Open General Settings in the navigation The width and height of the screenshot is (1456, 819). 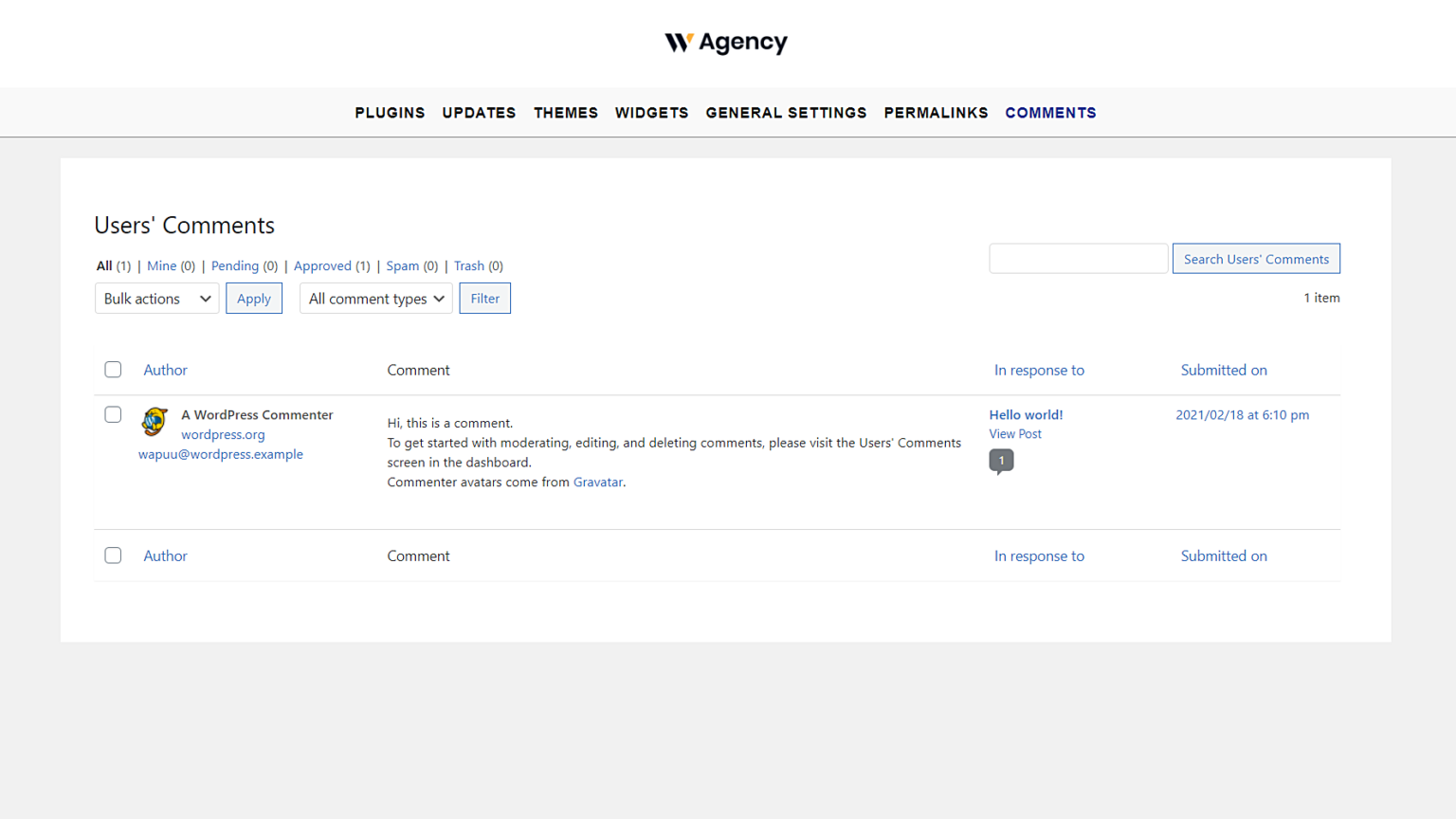click(x=786, y=113)
